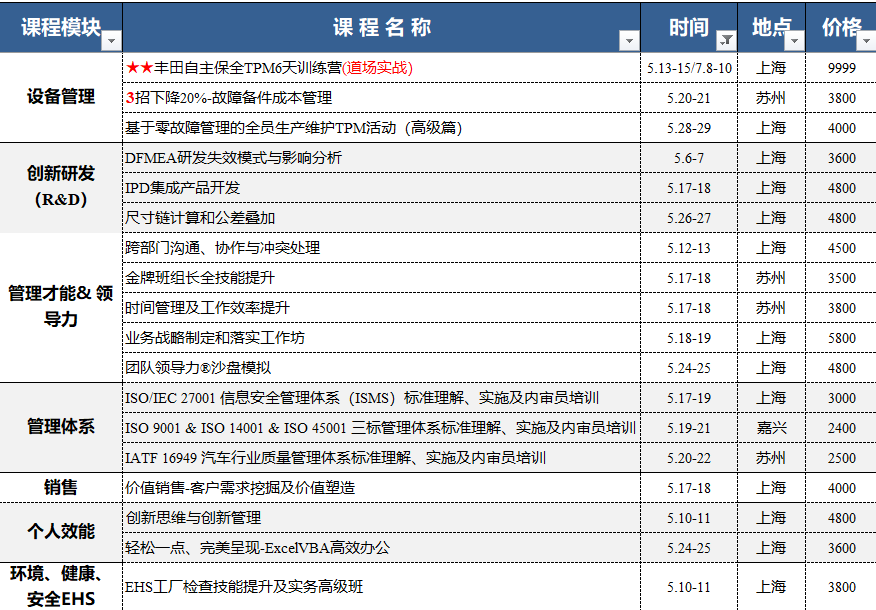Viewport: 876px width, 610px height.
Task: Select the price cell 3500
Action: pos(841,278)
